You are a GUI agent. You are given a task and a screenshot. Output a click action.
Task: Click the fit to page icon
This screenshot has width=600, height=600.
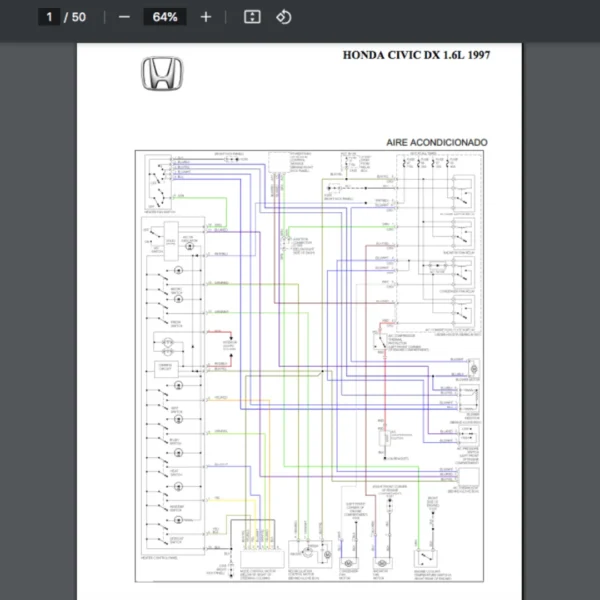(x=253, y=17)
